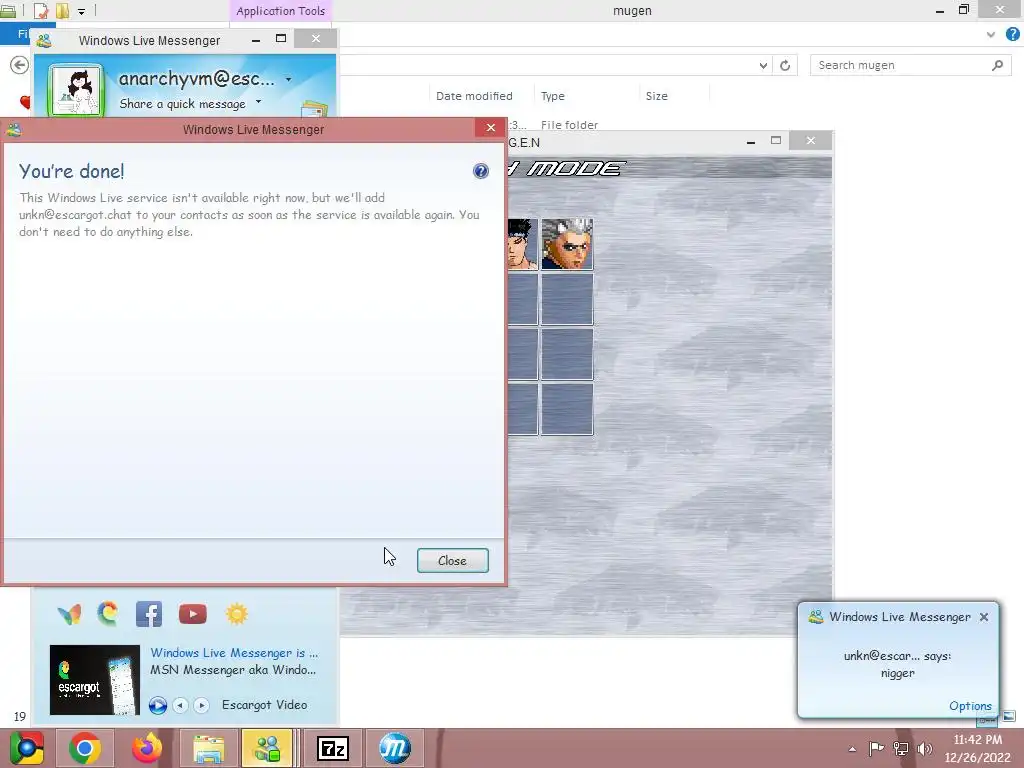Open the Facebook icon in Messenger
Image resolution: width=1024 pixels, height=768 pixels.
[149, 614]
